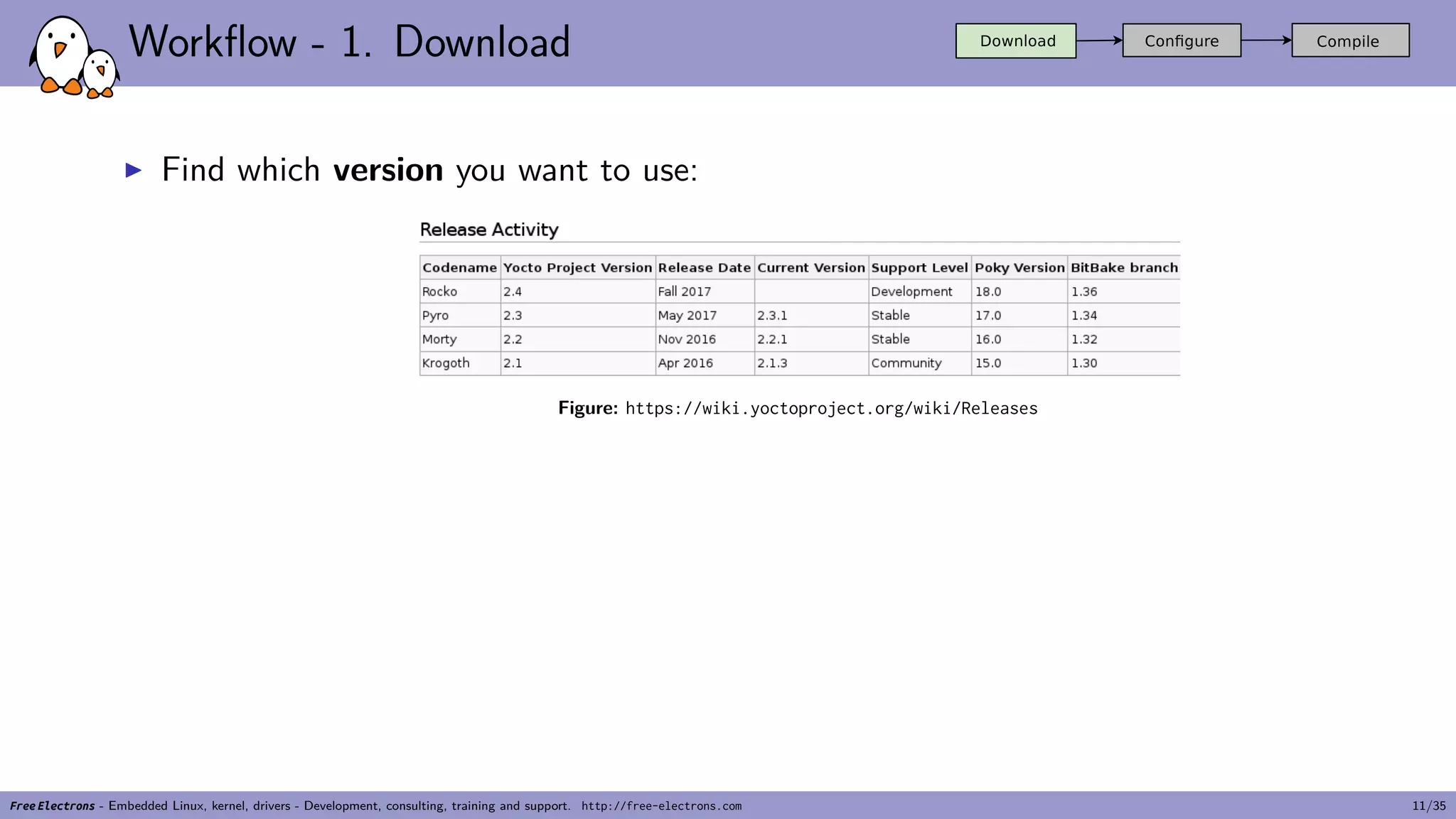The image size is (1456, 819).
Task: Click the 2.1 Yocto version cell
Action: tap(578, 363)
